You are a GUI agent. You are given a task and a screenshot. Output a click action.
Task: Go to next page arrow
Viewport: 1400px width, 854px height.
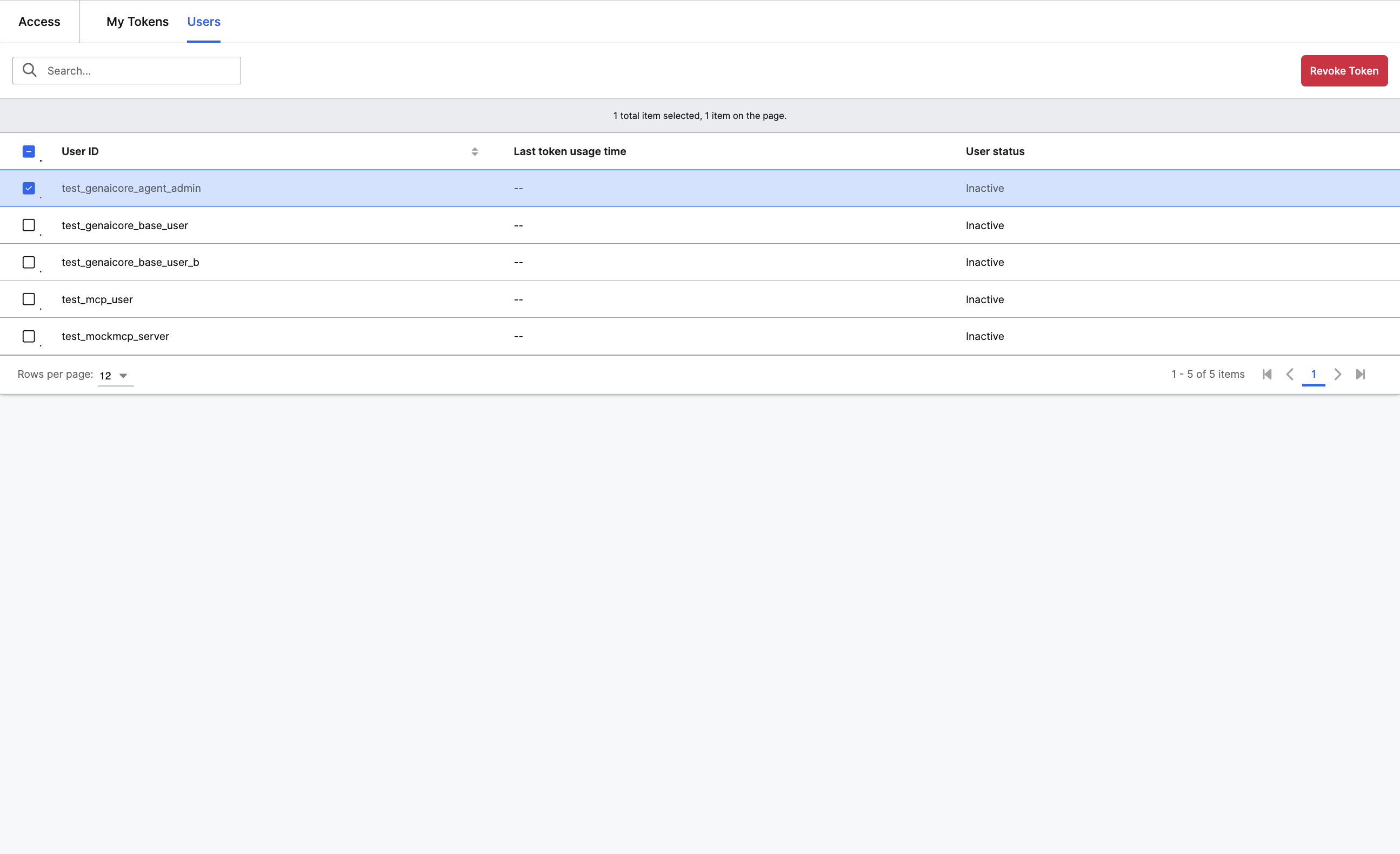coord(1337,374)
